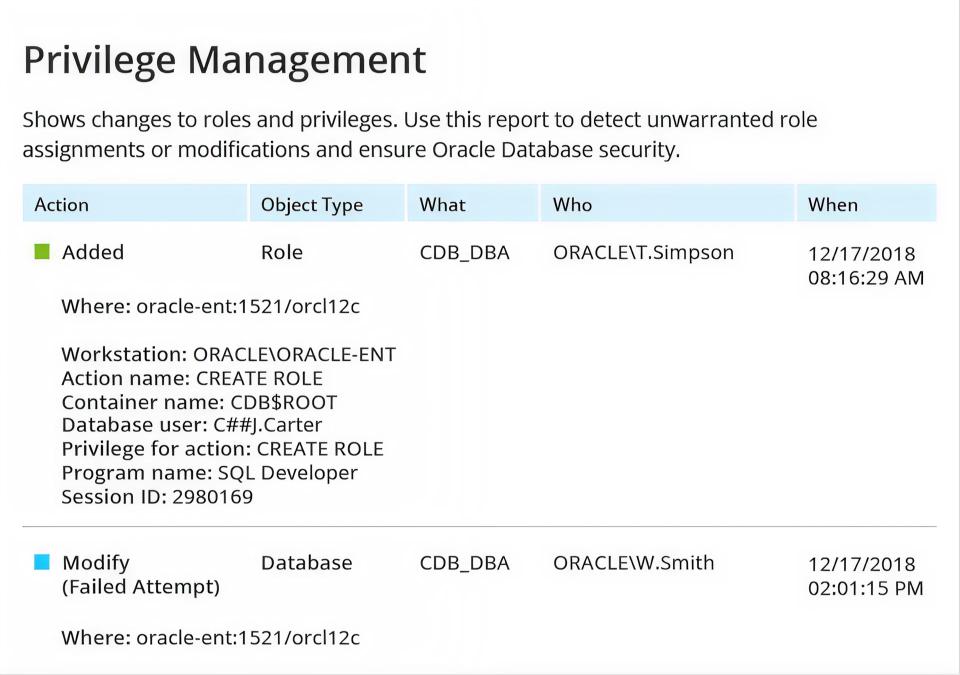Click the 08:16:29 AM timestamp
The height and width of the screenshot is (675, 960).
pos(866,278)
